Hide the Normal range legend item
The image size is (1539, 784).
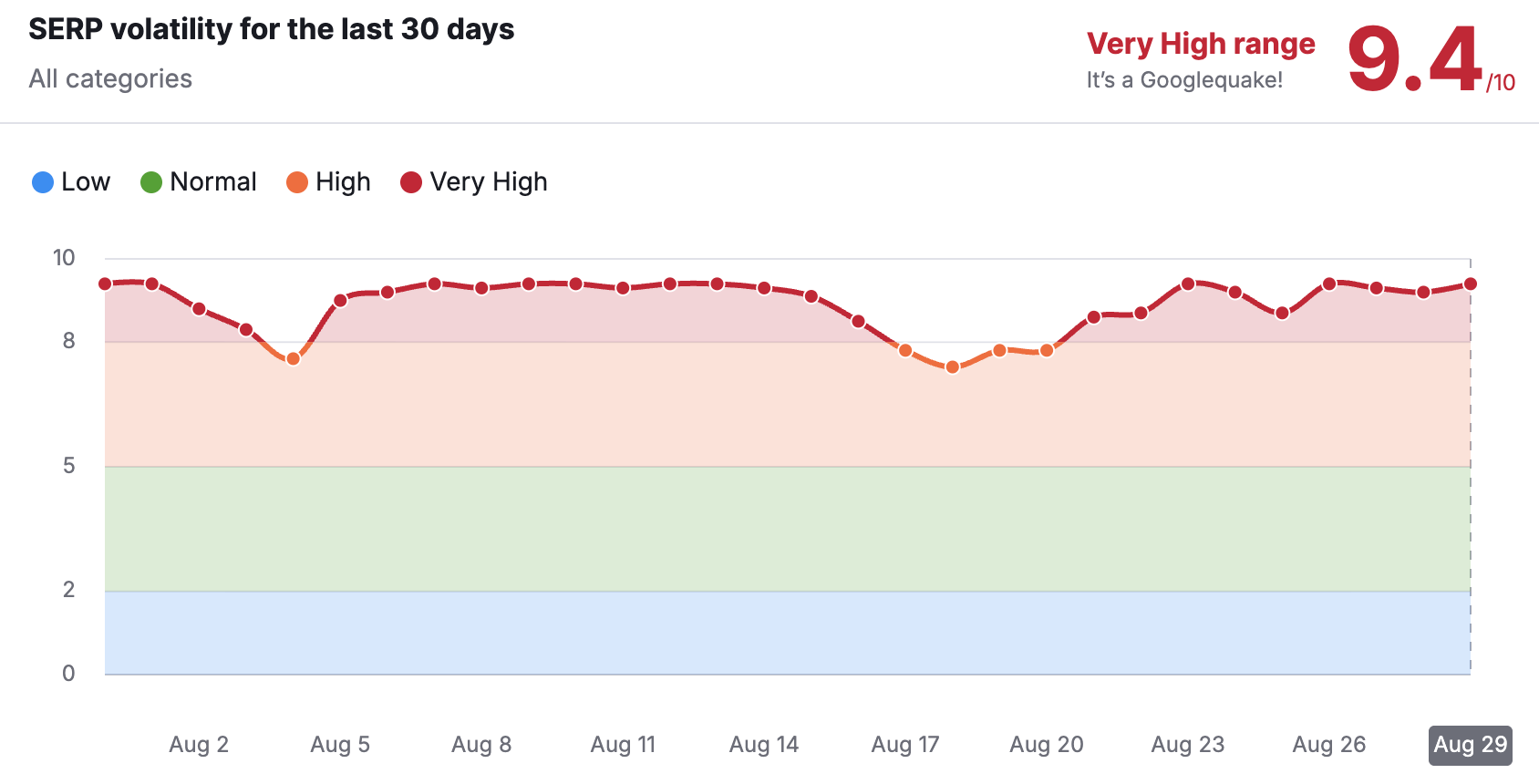199,182
